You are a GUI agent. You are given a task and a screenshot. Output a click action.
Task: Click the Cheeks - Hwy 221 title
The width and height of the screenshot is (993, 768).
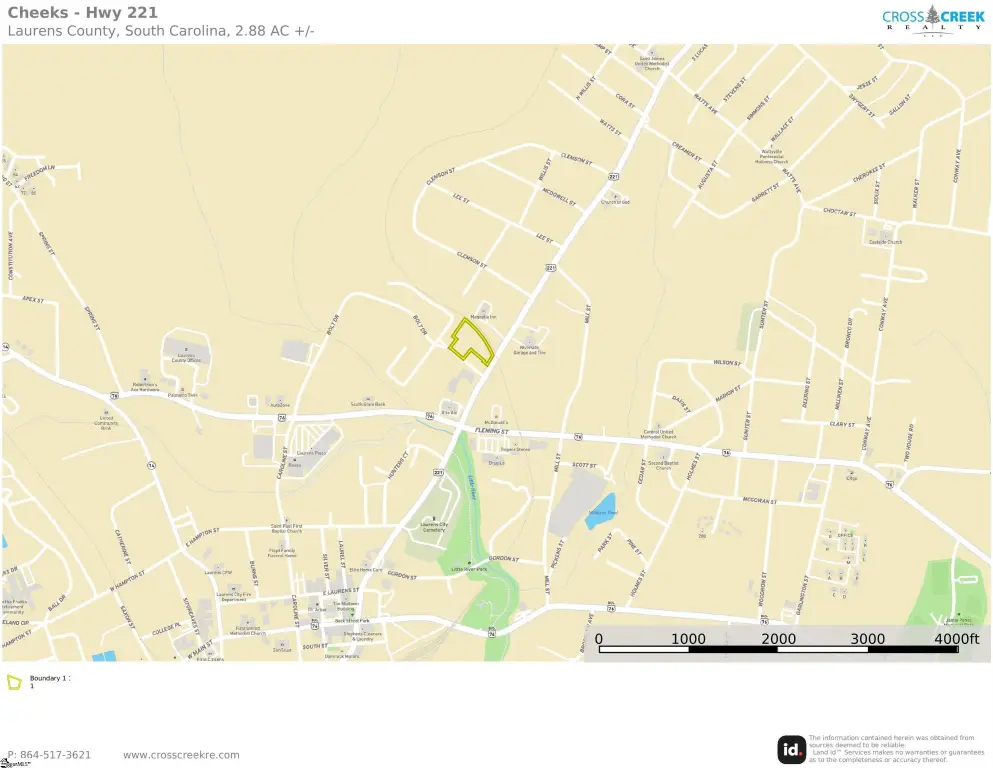(x=82, y=12)
